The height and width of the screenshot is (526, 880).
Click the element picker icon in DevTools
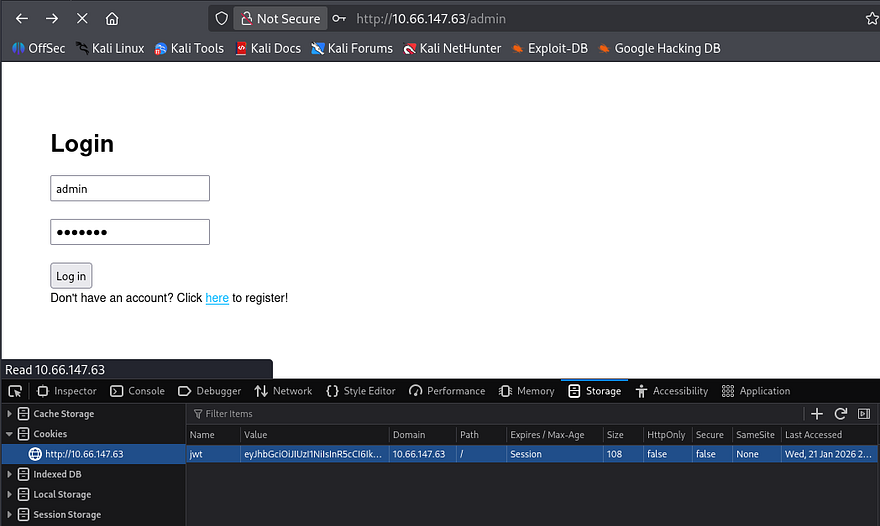(x=15, y=391)
